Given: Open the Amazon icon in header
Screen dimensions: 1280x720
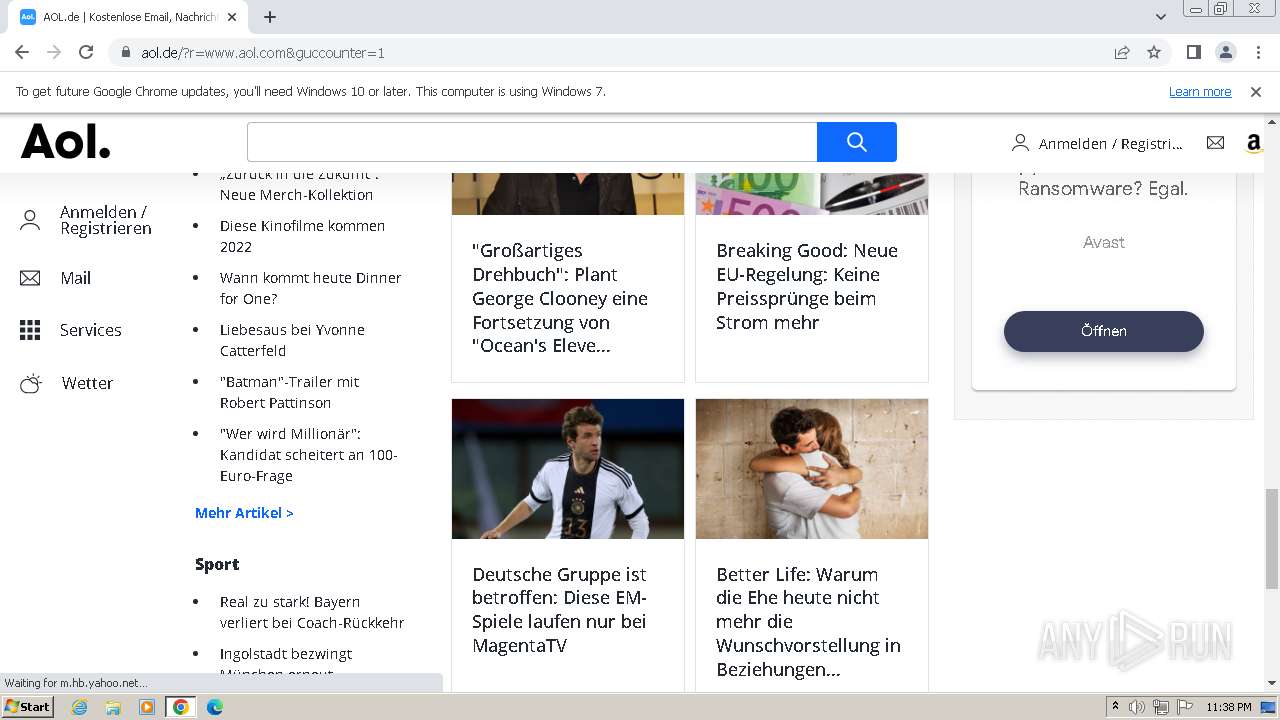Looking at the screenshot, I should coord(1254,143).
